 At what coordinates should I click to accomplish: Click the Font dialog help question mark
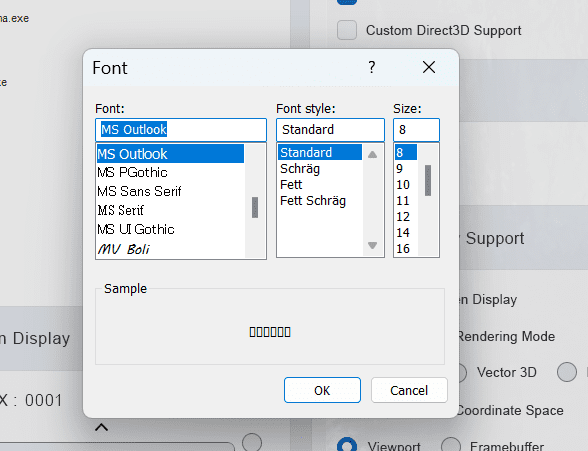[x=371, y=67]
